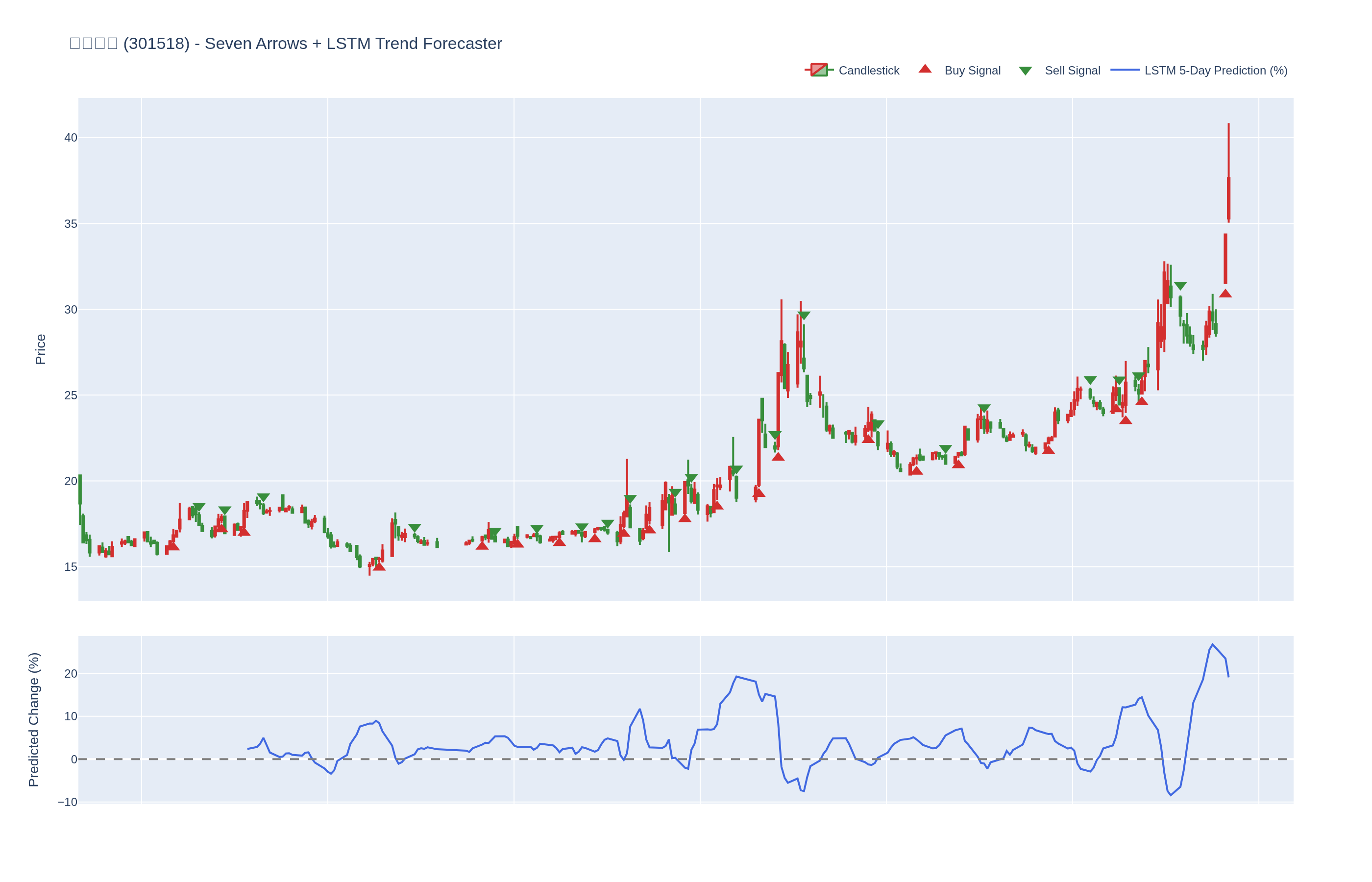The width and height of the screenshot is (1372, 882).
Task: Click the green Sell Signal legend triangle
Action: [x=1025, y=71]
